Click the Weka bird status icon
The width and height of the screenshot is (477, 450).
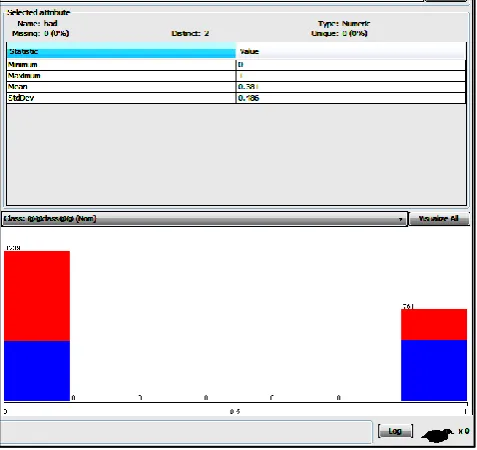[x=437, y=435]
